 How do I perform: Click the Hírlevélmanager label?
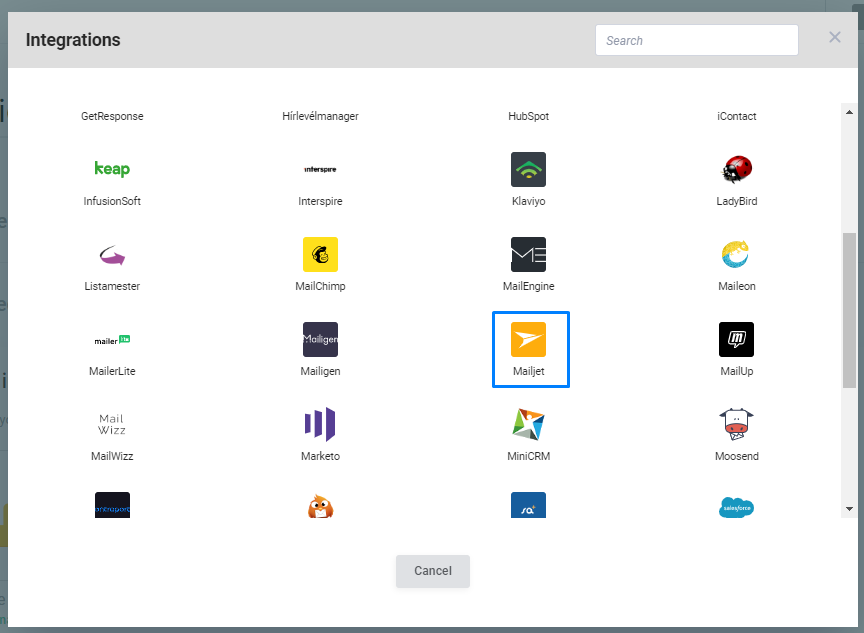pos(320,116)
